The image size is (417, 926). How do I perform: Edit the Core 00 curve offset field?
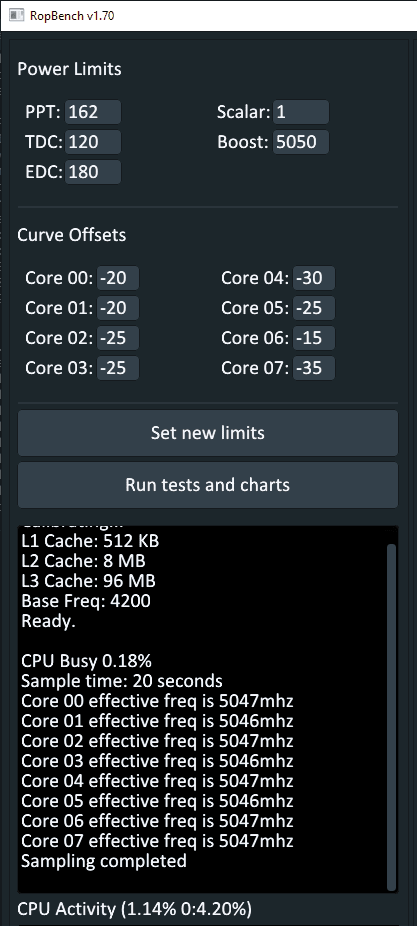(118, 278)
